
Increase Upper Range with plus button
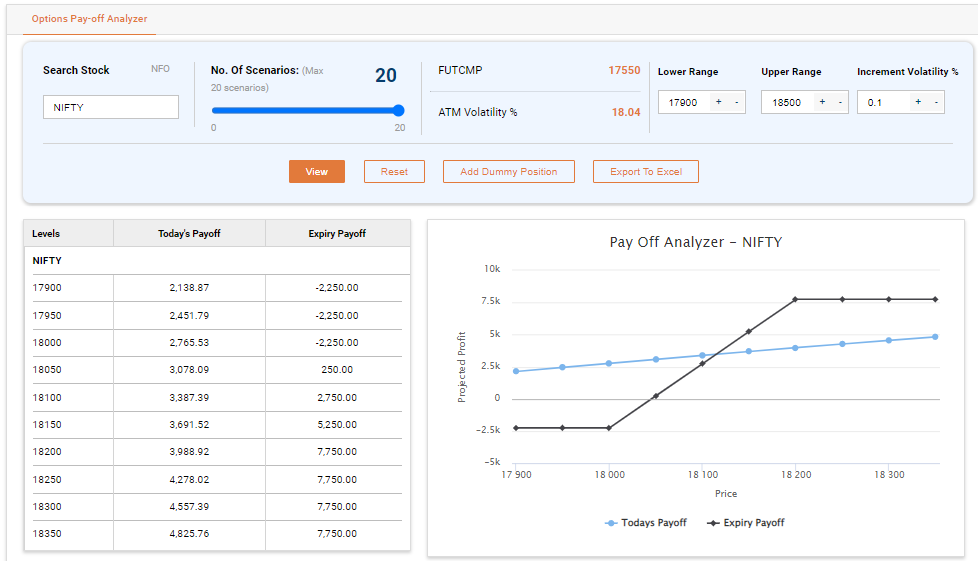[821, 102]
